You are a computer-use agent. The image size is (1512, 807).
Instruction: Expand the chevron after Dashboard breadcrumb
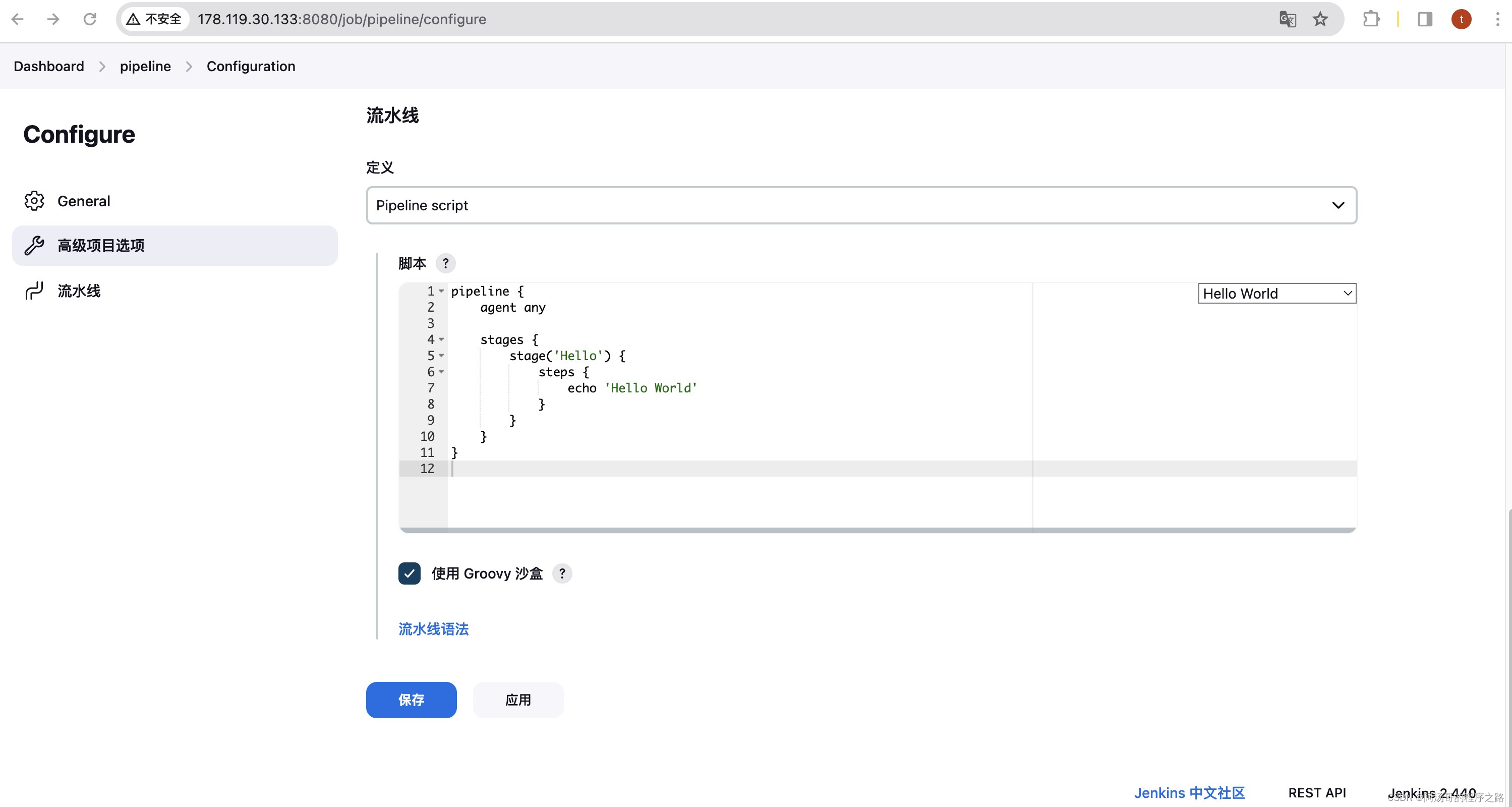coord(102,66)
